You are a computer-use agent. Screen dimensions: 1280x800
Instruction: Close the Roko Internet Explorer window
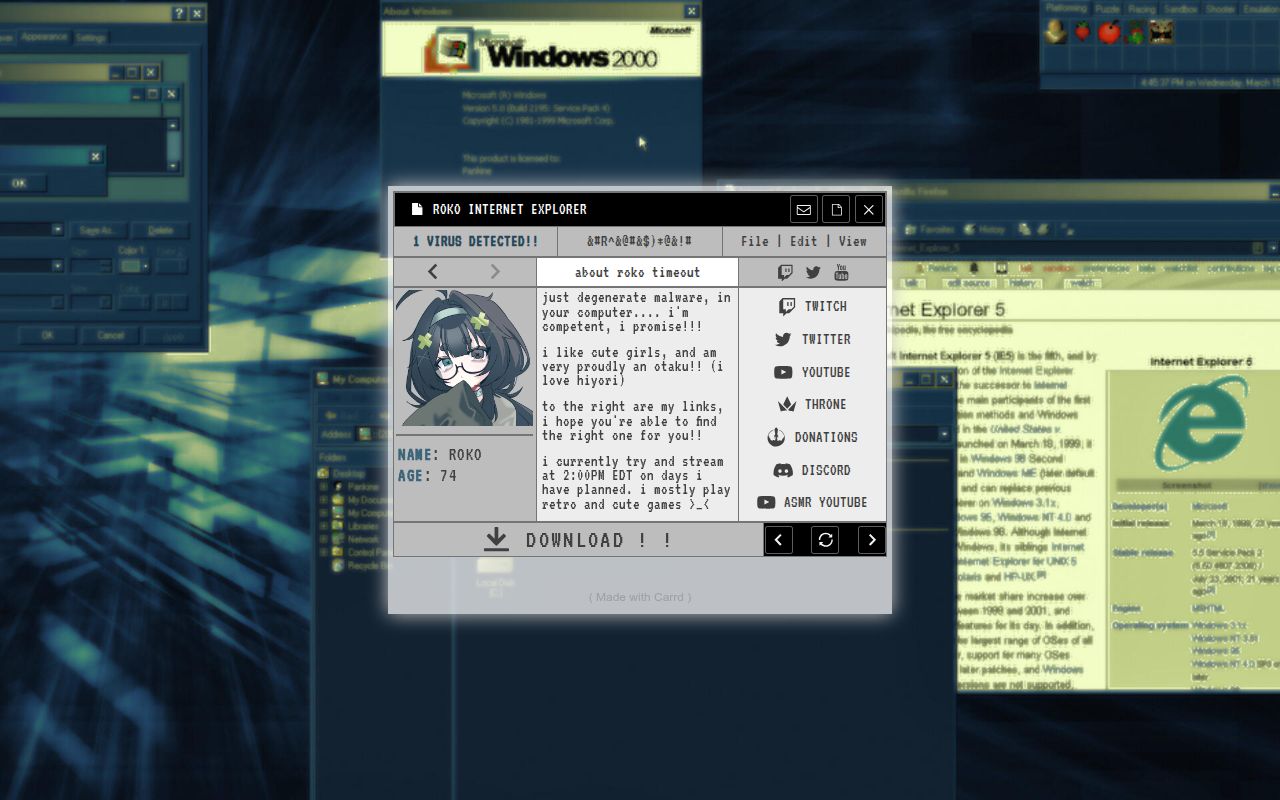[x=869, y=209]
